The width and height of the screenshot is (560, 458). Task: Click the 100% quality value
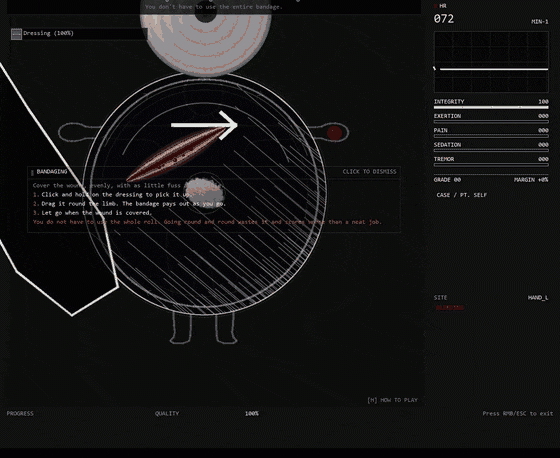coord(252,413)
